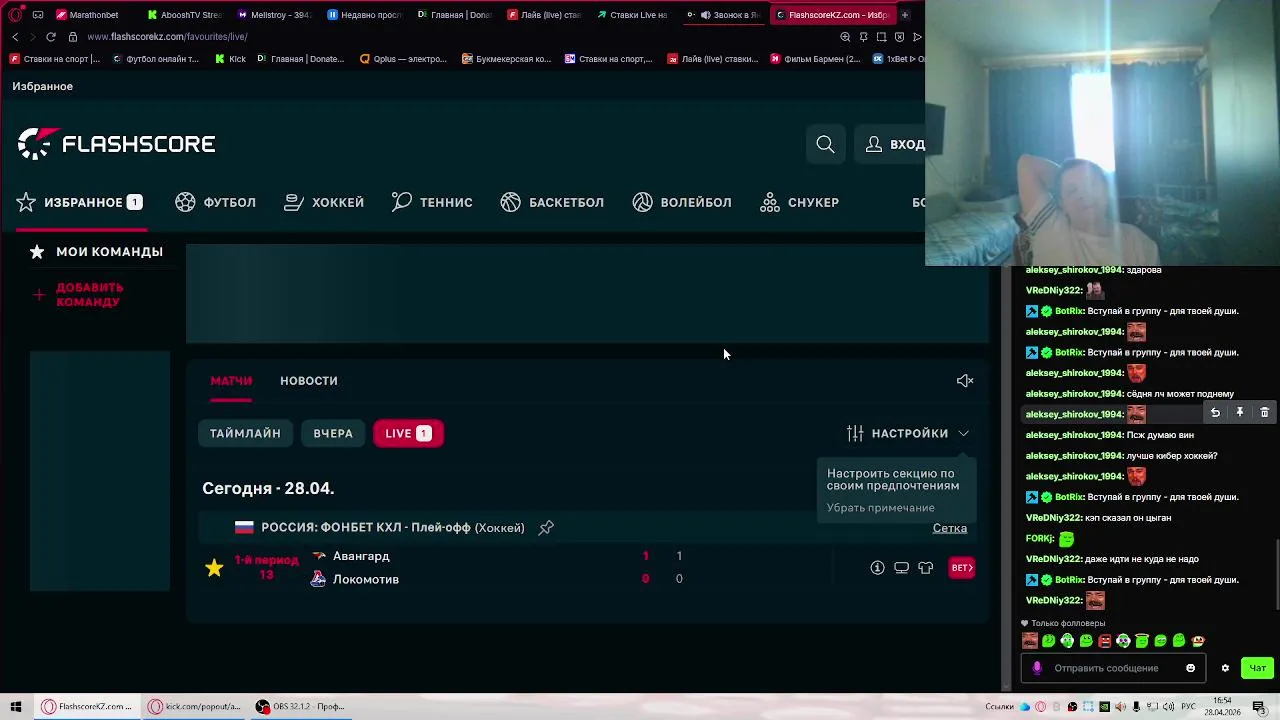This screenshot has height=720, width=1280.
Task: Go to БАСКЕТБОЛ sport section
Action: pyautogui.click(x=552, y=202)
